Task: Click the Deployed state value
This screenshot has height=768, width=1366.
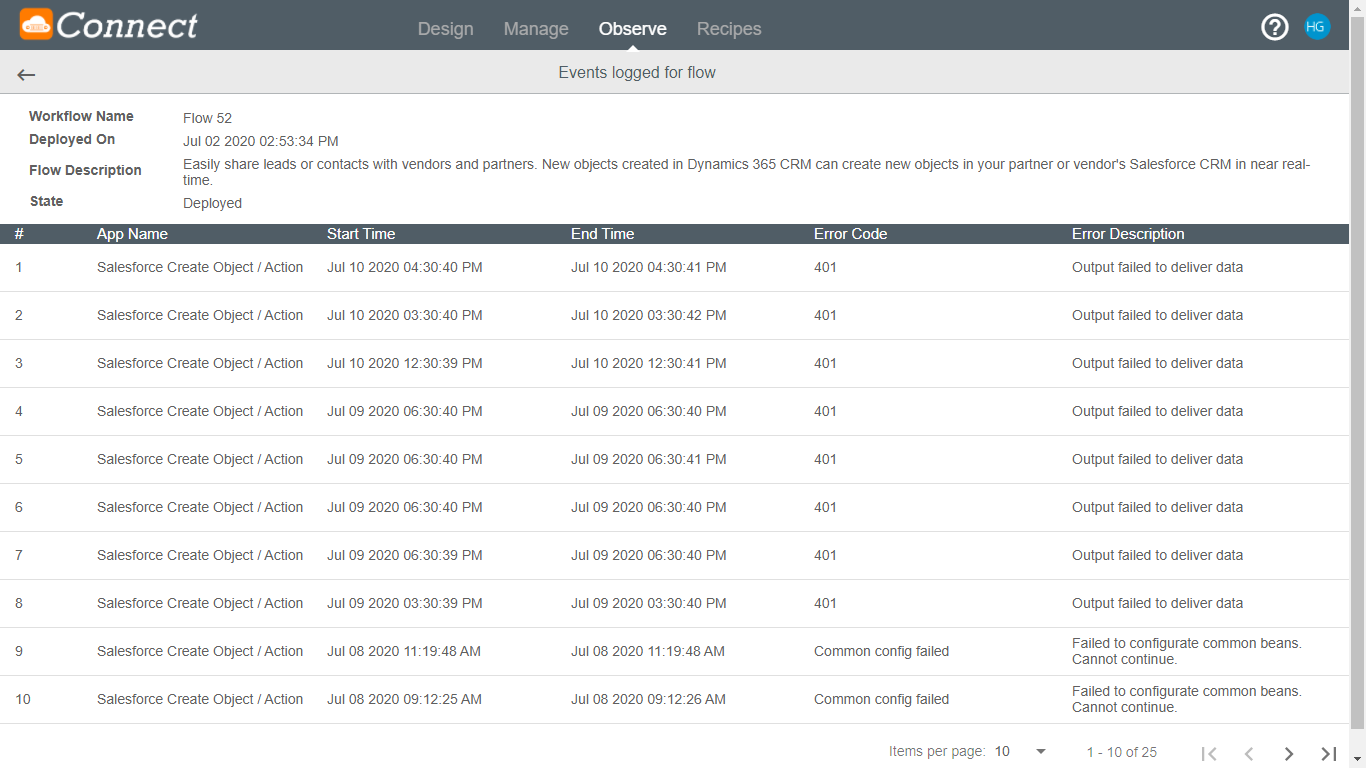Action: [212, 203]
